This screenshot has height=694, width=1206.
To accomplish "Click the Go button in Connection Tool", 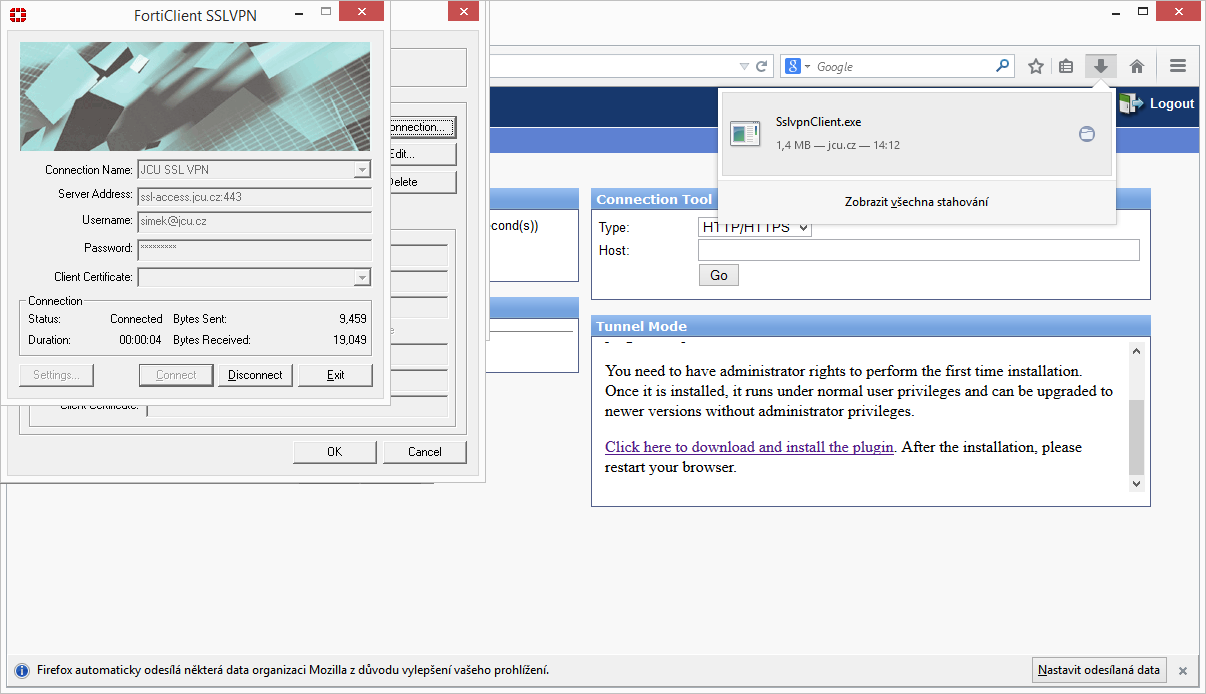I will coord(719,275).
